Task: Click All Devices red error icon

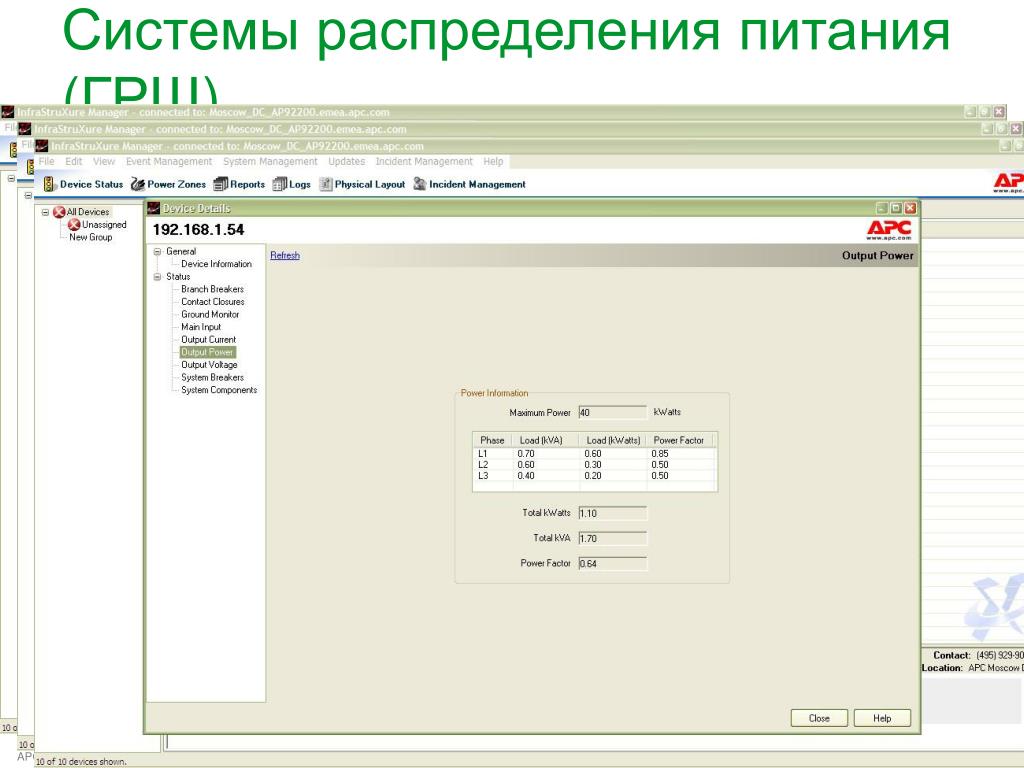Action: tap(59, 212)
